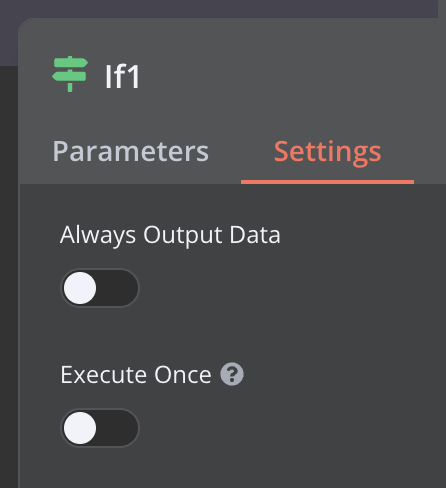Viewport: 446px width, 488px height.
Task: Select the Settings tab
Action: click(327, 152)
